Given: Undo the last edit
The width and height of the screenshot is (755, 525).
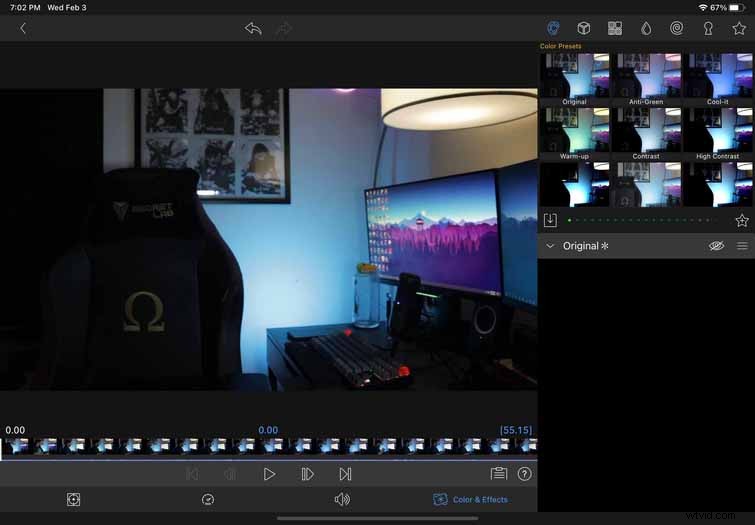Looking at the screenshot, I should [x=253, y=28].
